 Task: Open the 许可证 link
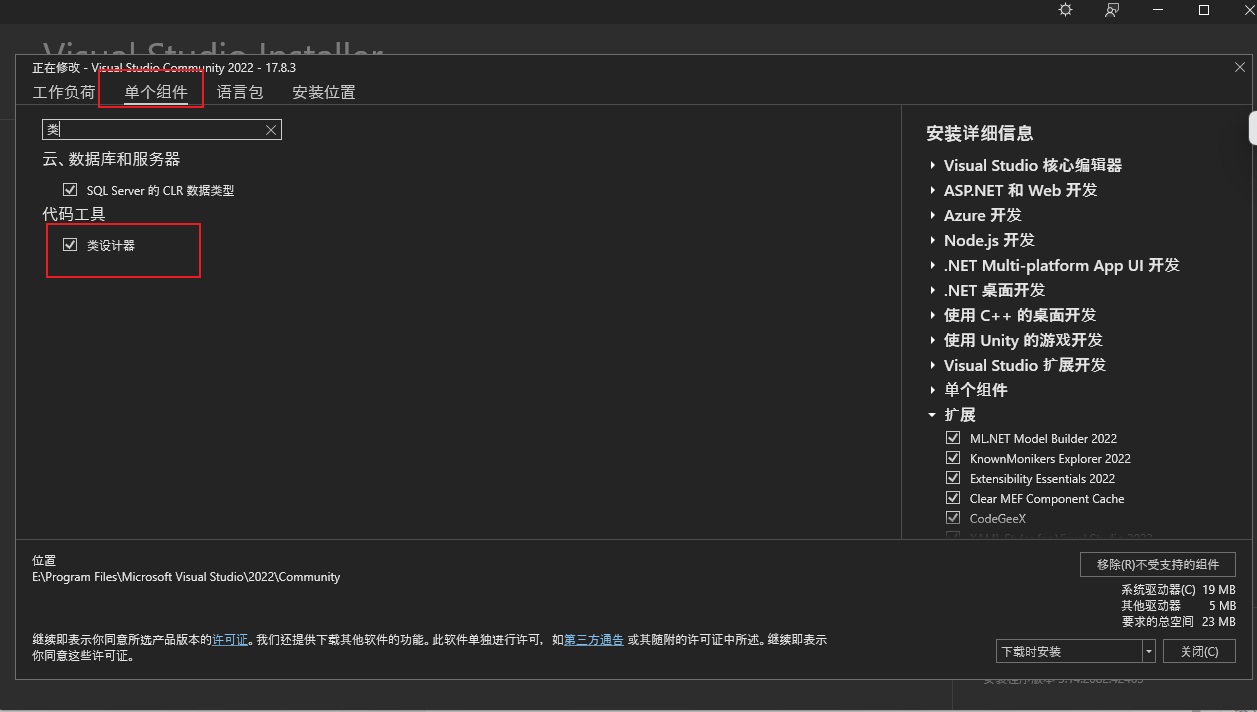(x=230, y=640)
